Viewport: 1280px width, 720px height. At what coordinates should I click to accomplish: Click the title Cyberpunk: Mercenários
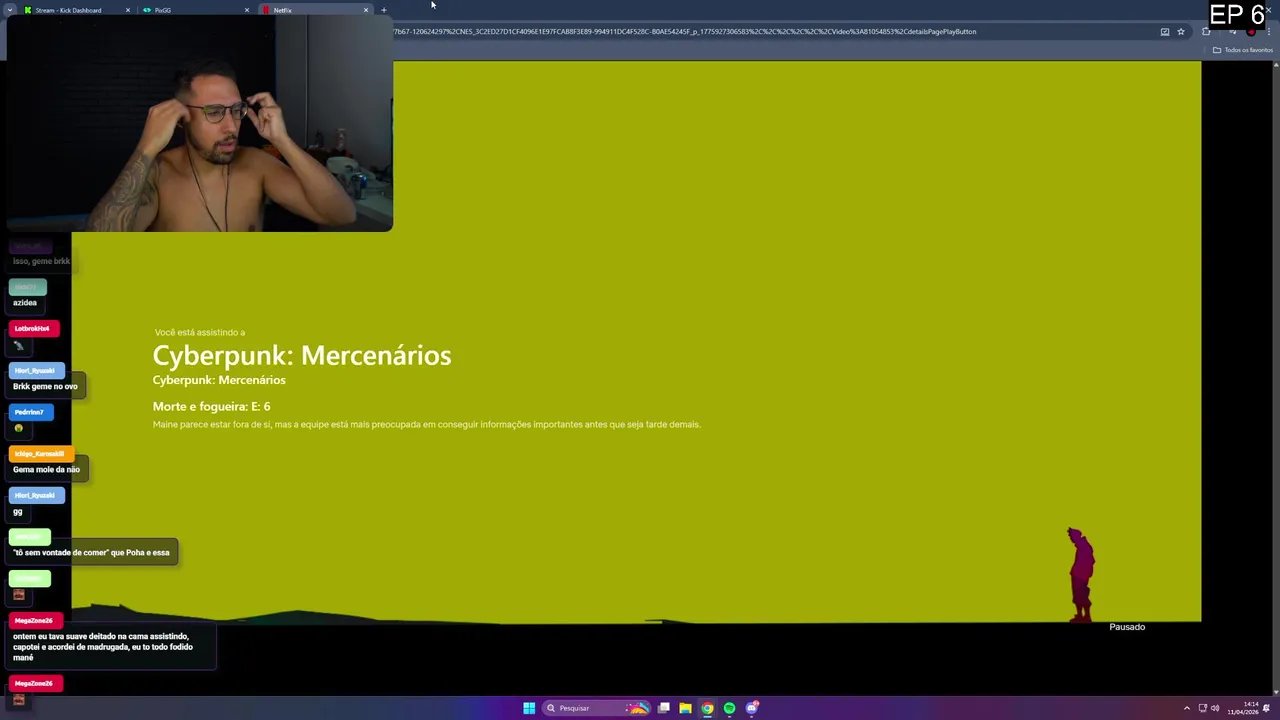[x=302, y=355]
